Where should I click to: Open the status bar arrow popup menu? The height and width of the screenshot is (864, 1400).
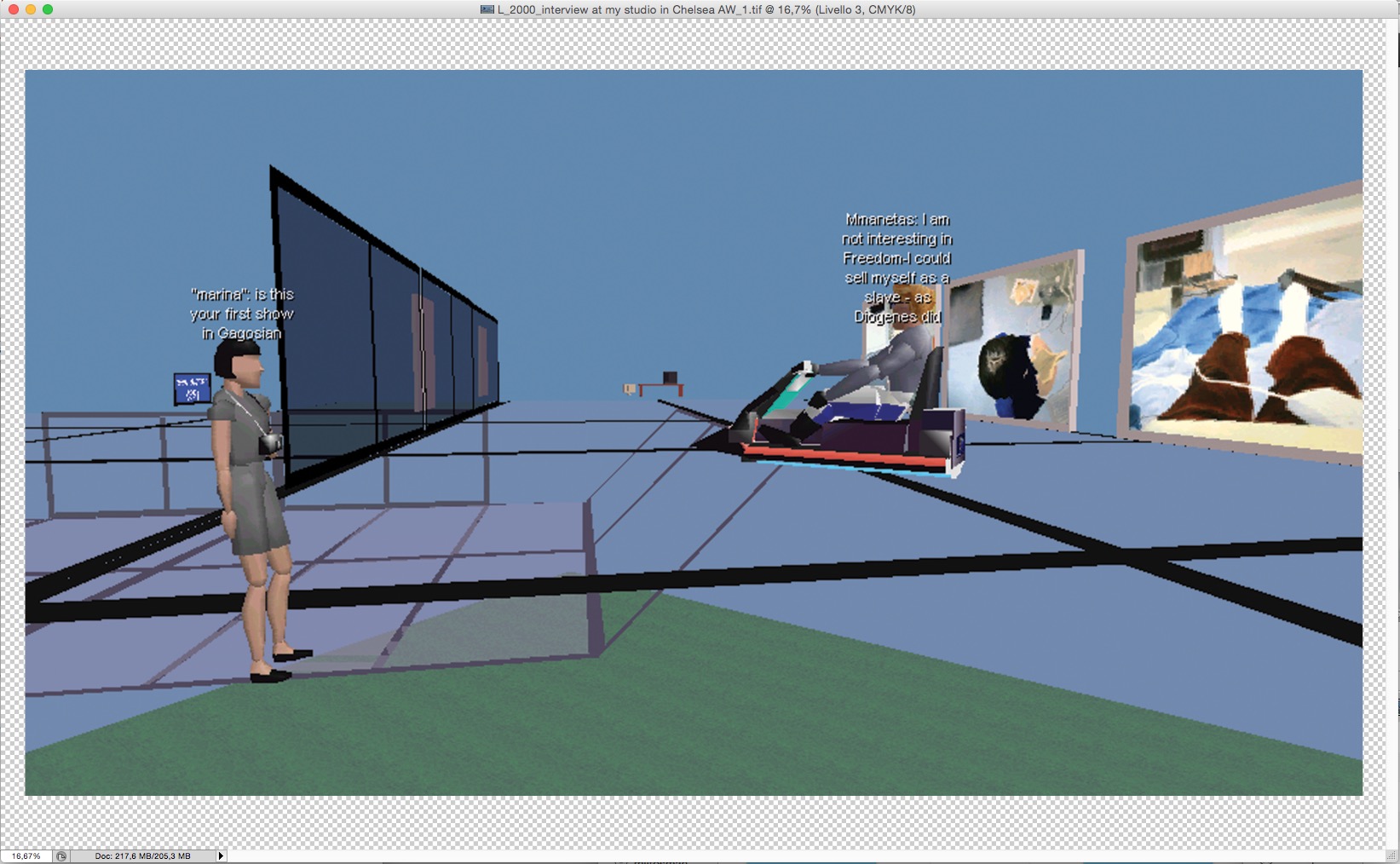coord(221,855)
